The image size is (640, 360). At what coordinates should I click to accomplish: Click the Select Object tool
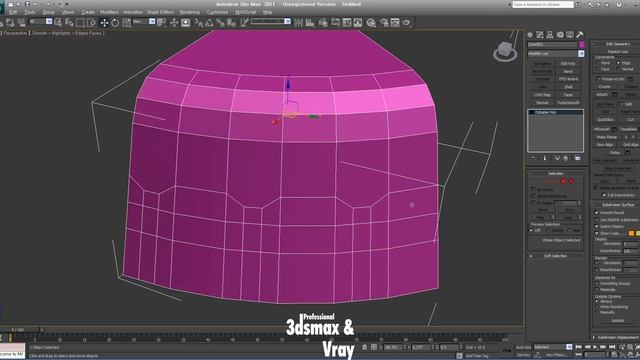[x=58, y=23]
